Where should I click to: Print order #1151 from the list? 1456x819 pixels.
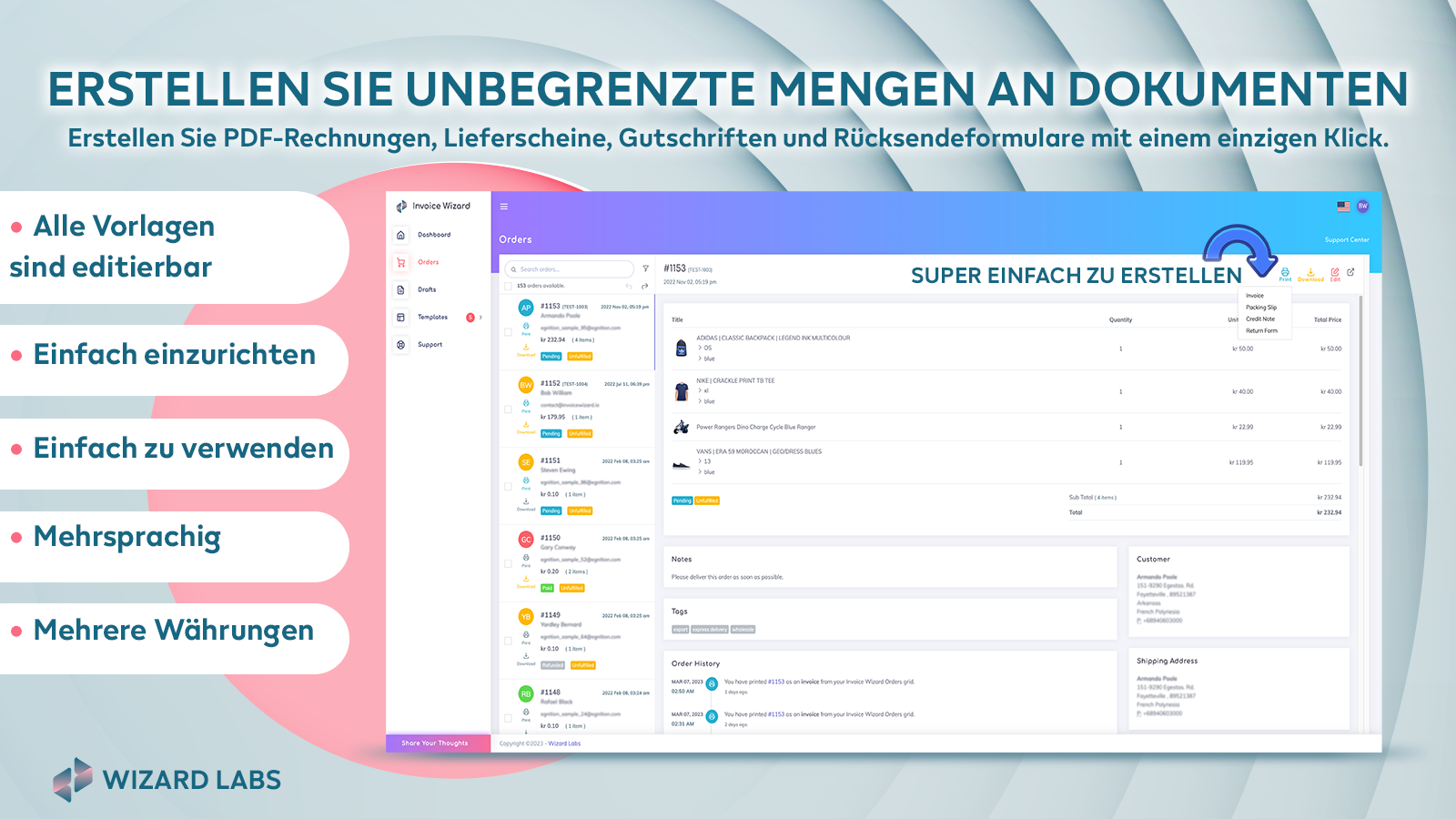[526, 482]
